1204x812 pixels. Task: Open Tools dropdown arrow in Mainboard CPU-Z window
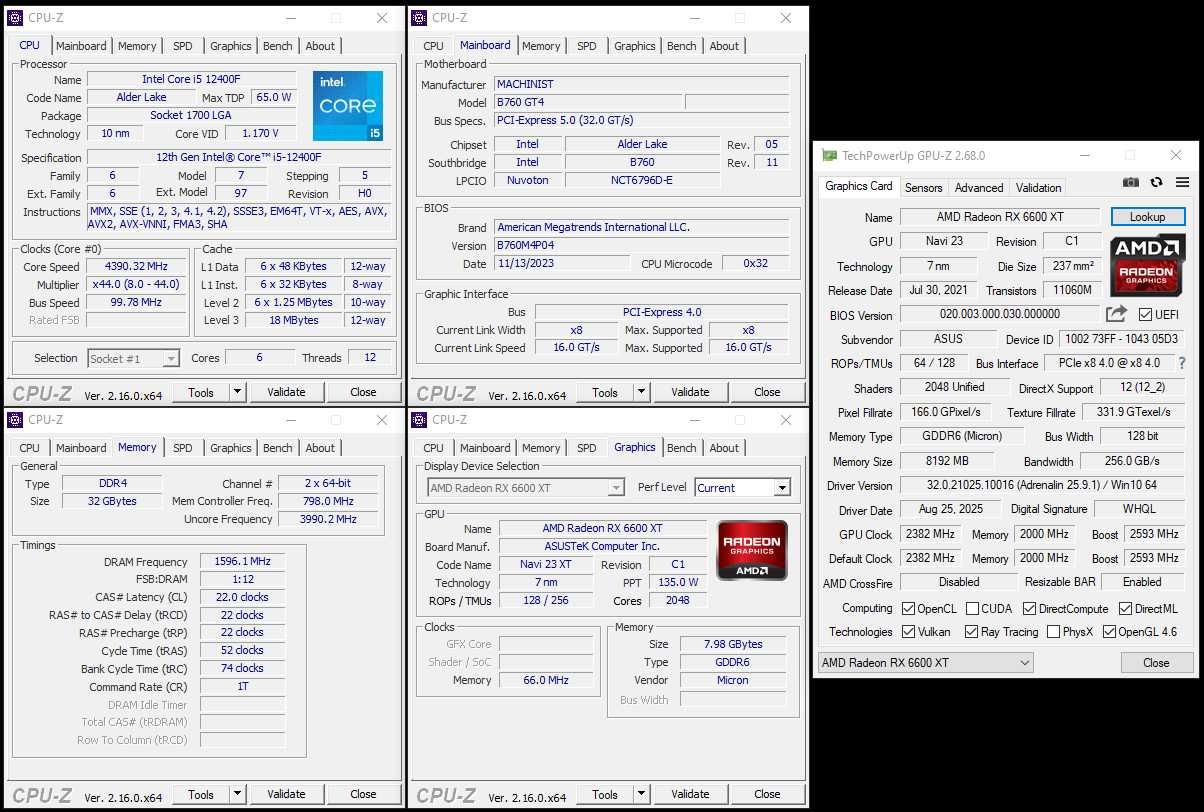pos(642,392)
